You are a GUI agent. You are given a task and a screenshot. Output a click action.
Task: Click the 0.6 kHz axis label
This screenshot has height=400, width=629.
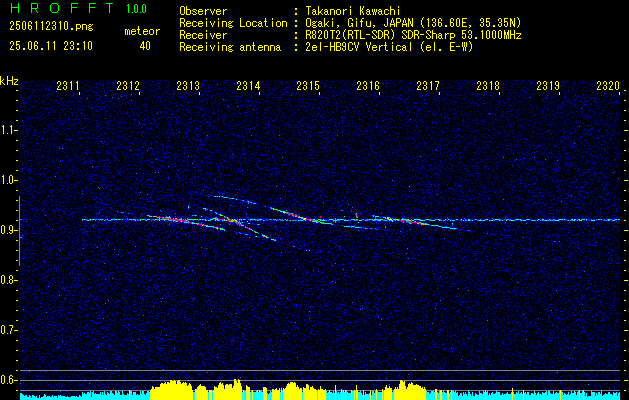click(x=8, y=380)
